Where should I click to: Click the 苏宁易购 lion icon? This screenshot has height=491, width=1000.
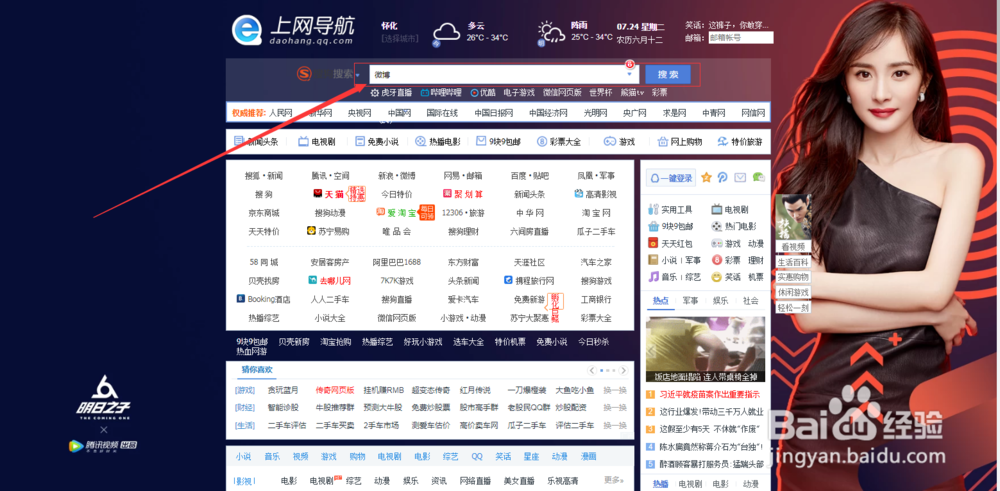pyautogui.click(x=311, y=231)
